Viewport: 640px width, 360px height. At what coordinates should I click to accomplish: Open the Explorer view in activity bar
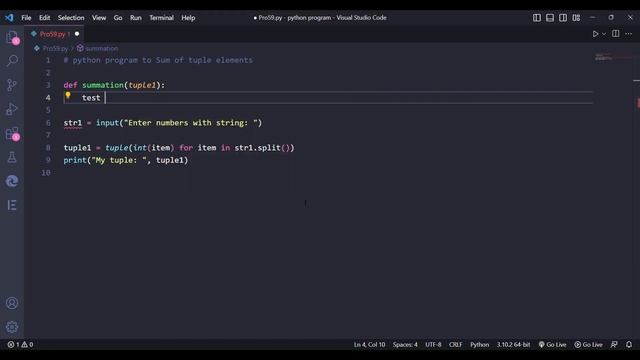tap(12, 37)
